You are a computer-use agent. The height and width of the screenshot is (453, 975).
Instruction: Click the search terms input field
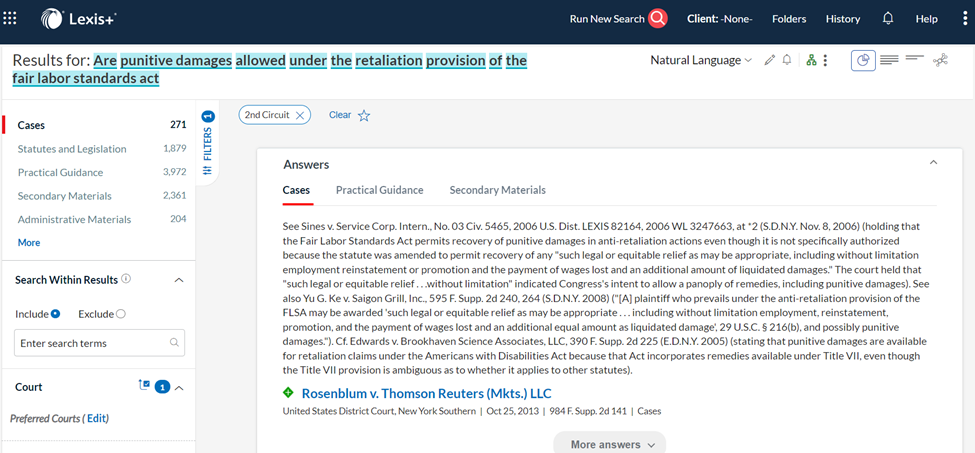click(x=99, y=343)
